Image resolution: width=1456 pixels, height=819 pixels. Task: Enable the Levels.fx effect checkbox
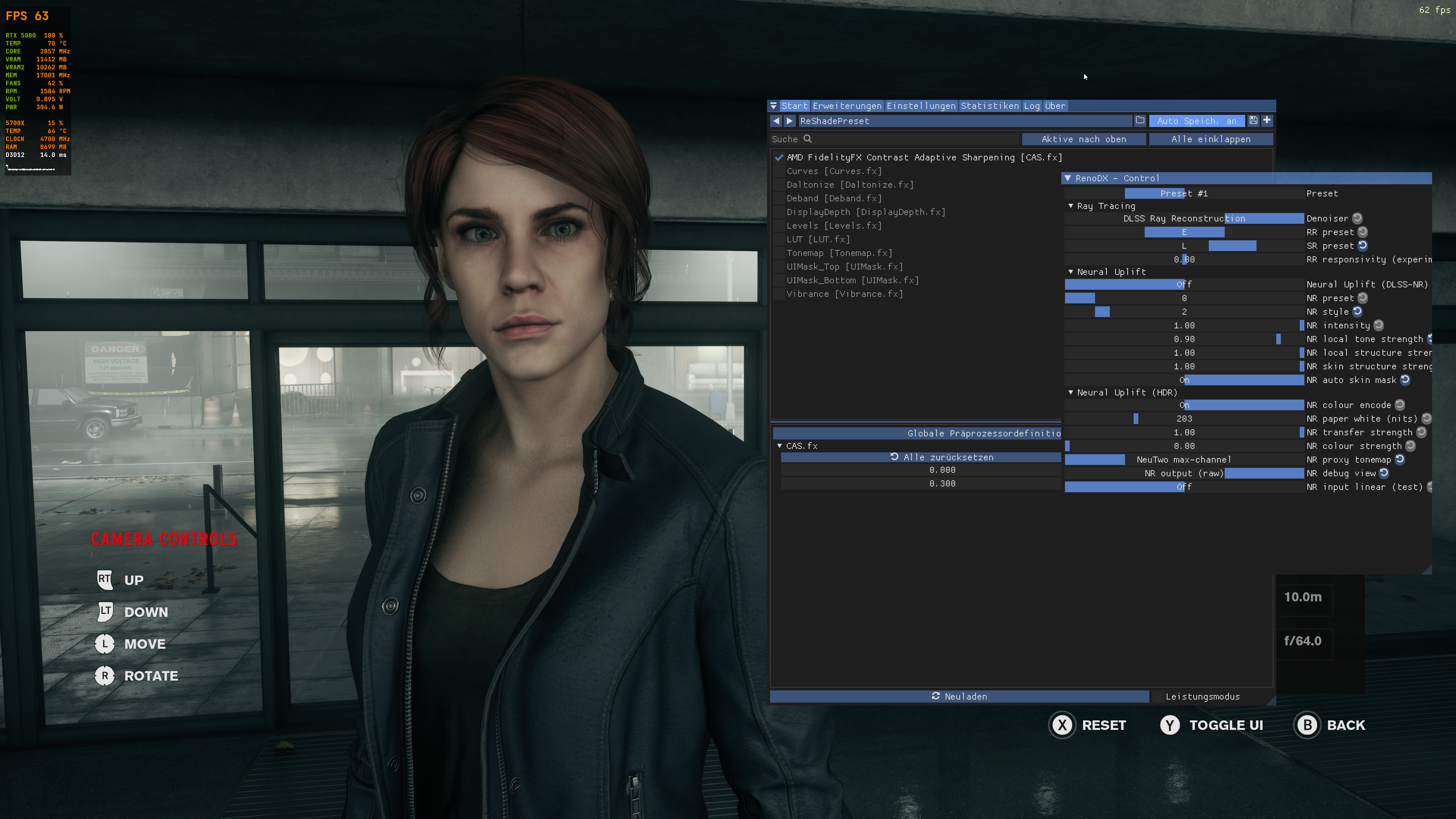pyautogui.click(x=778, y=226)
